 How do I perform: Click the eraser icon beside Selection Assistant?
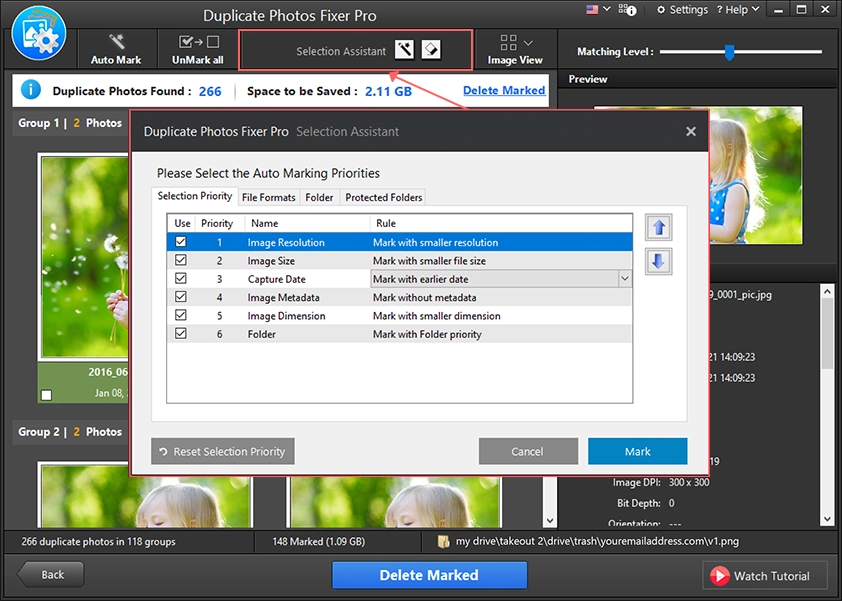click(x=431, y=50)
